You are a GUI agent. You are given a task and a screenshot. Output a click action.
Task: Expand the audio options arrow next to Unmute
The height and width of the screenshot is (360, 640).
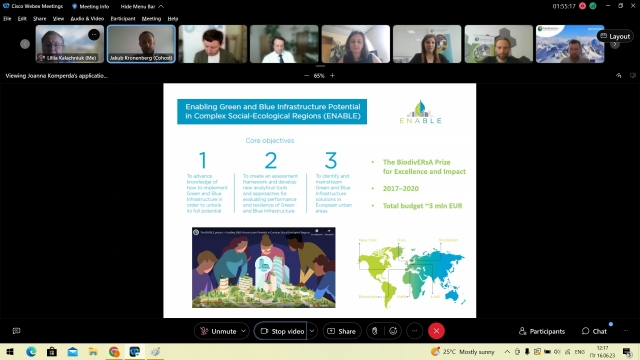pyautogui.click(x=243, y=331)
